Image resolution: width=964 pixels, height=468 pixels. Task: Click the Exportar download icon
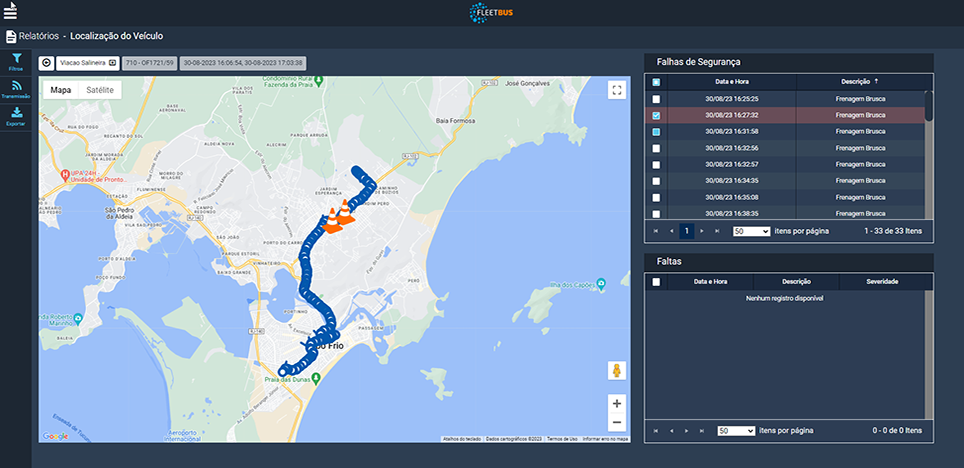16,116
